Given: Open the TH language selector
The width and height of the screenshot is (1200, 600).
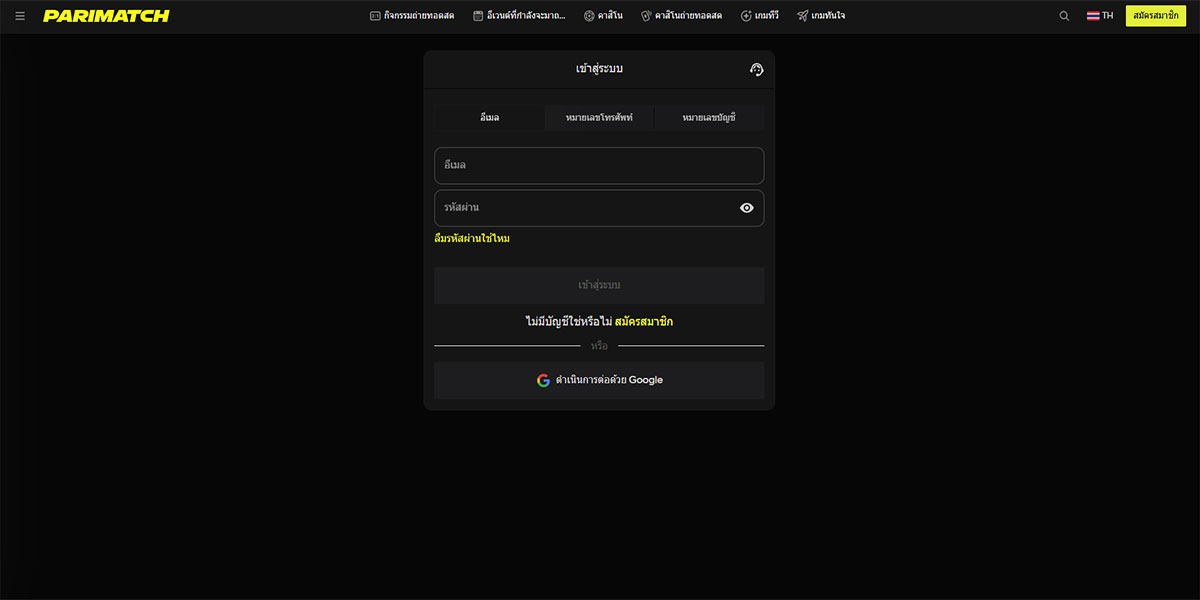Looking at the screenshot, I should (x=1100, y=16).
